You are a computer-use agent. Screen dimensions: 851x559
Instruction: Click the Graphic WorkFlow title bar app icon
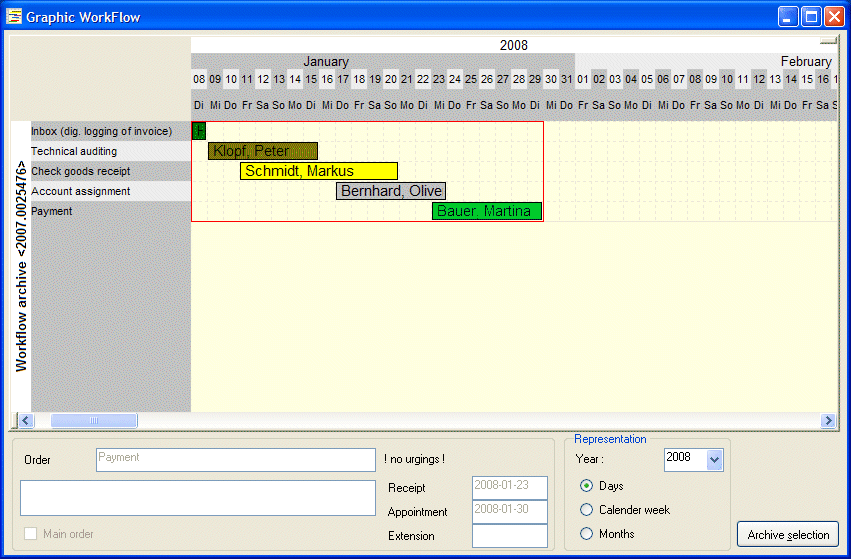[x=14, y=17]
